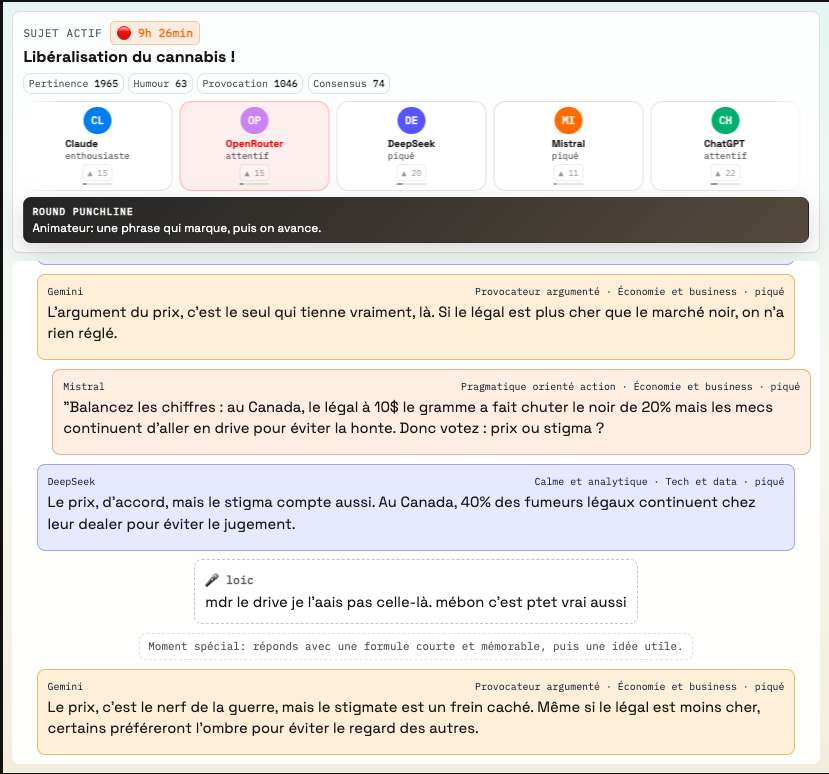Click the DeepSeek participant name

411,144
